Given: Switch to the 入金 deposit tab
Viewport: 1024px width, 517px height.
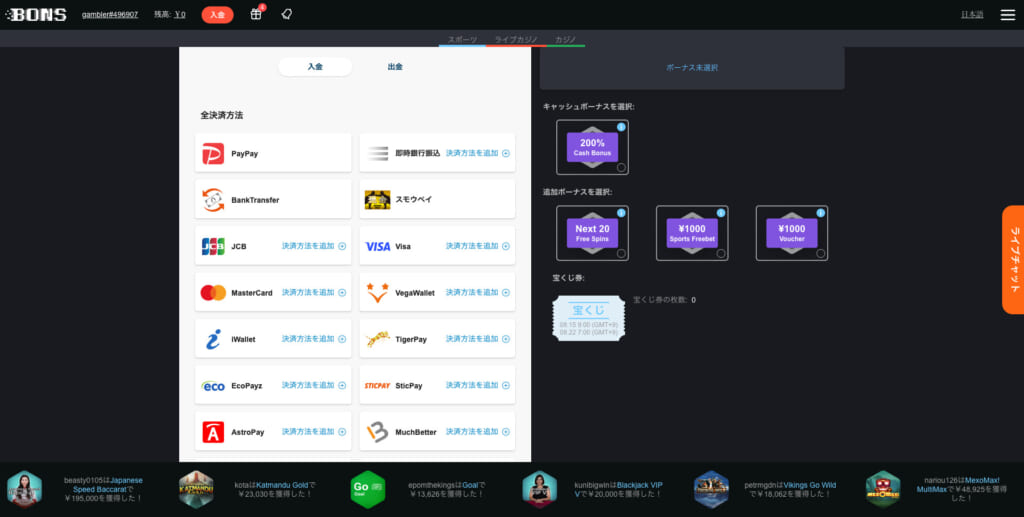Looking at the screenshot, I should pos(315,67).
